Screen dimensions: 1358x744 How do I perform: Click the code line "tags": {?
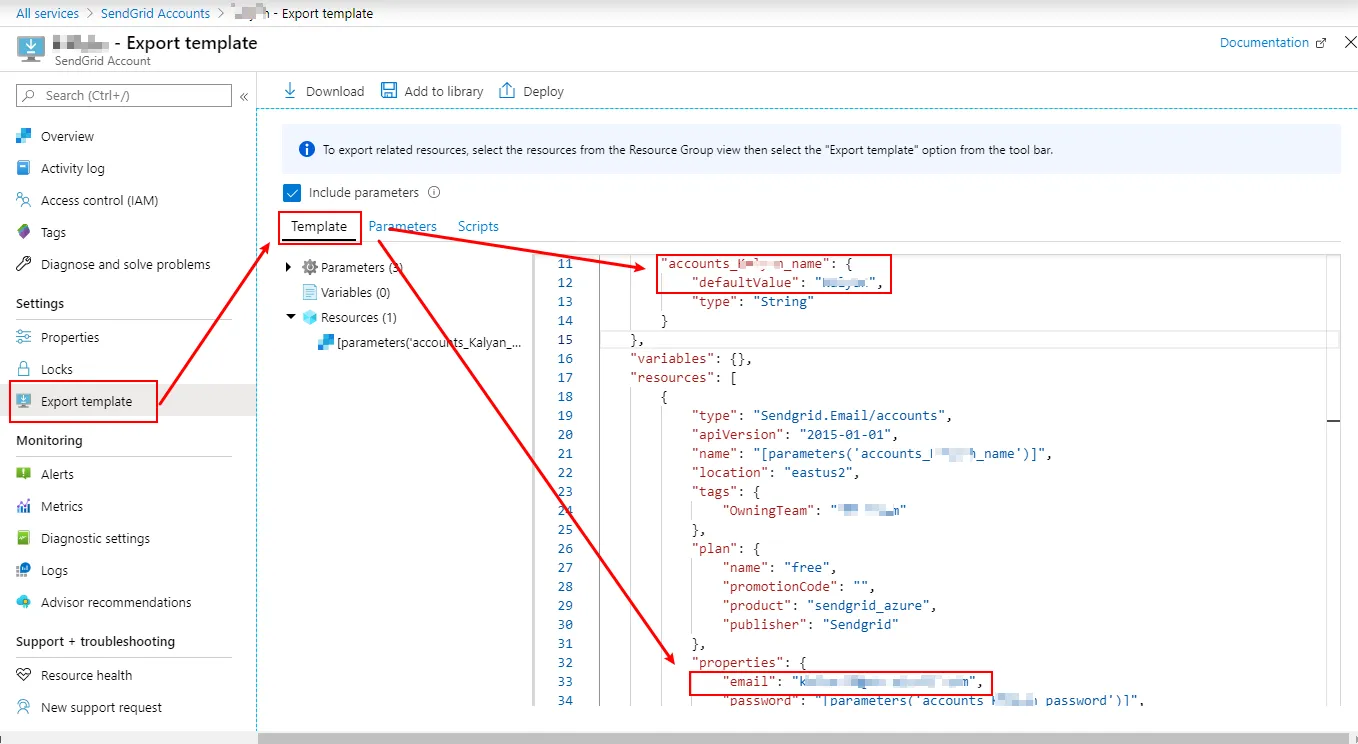coord(725,492)
